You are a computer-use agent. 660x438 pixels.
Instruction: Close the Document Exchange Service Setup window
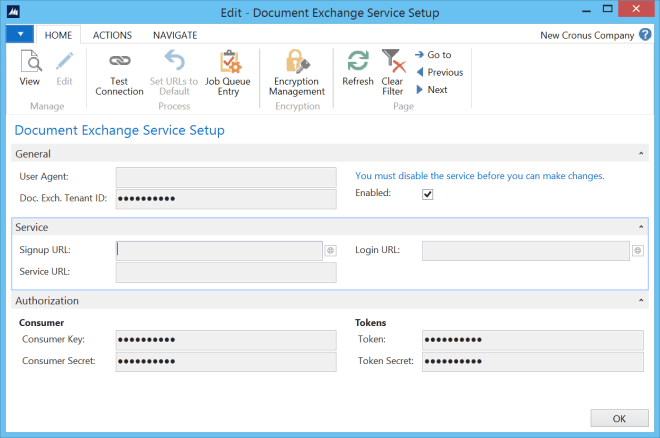point(636,8)
